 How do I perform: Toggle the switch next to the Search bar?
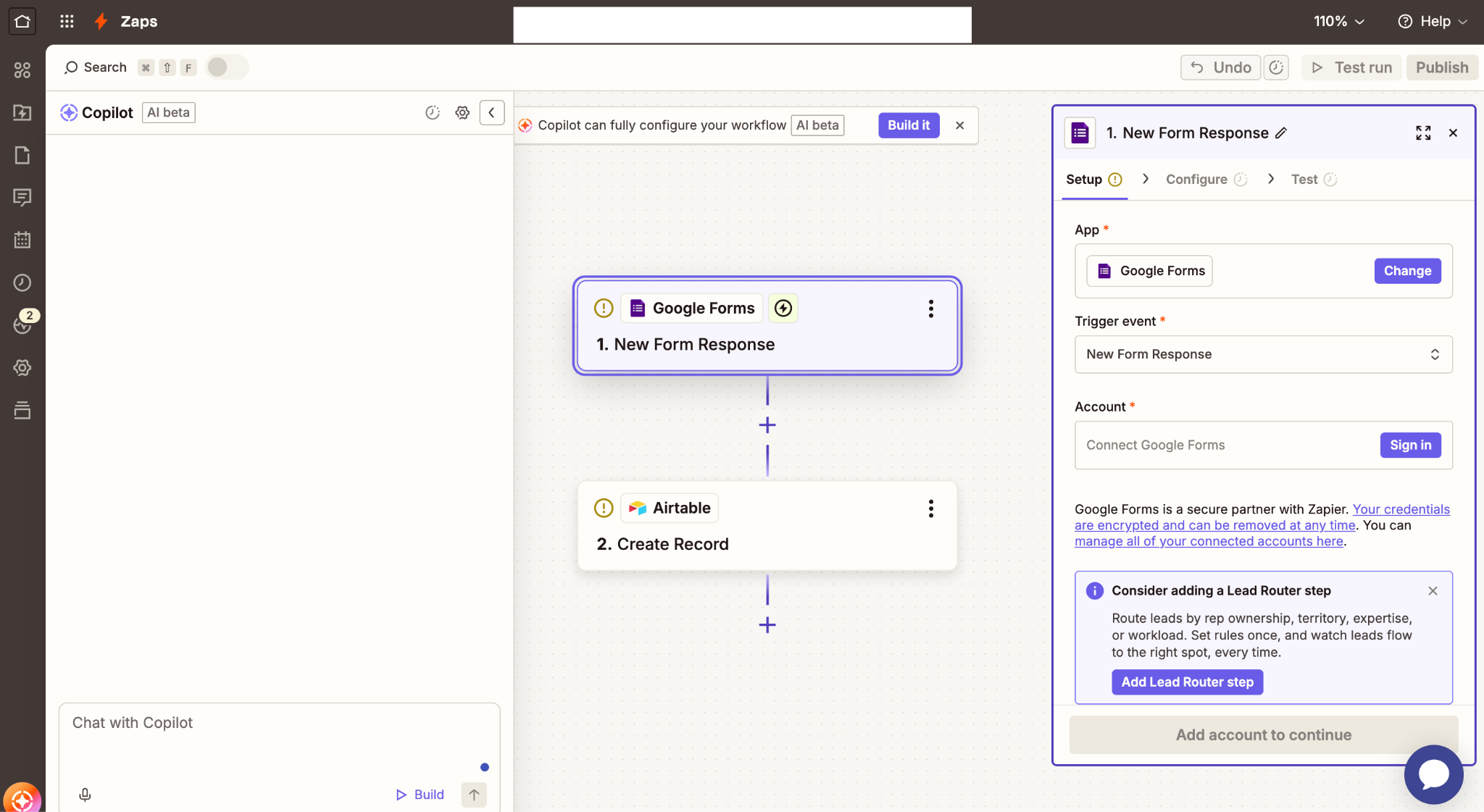pos(225,67)
